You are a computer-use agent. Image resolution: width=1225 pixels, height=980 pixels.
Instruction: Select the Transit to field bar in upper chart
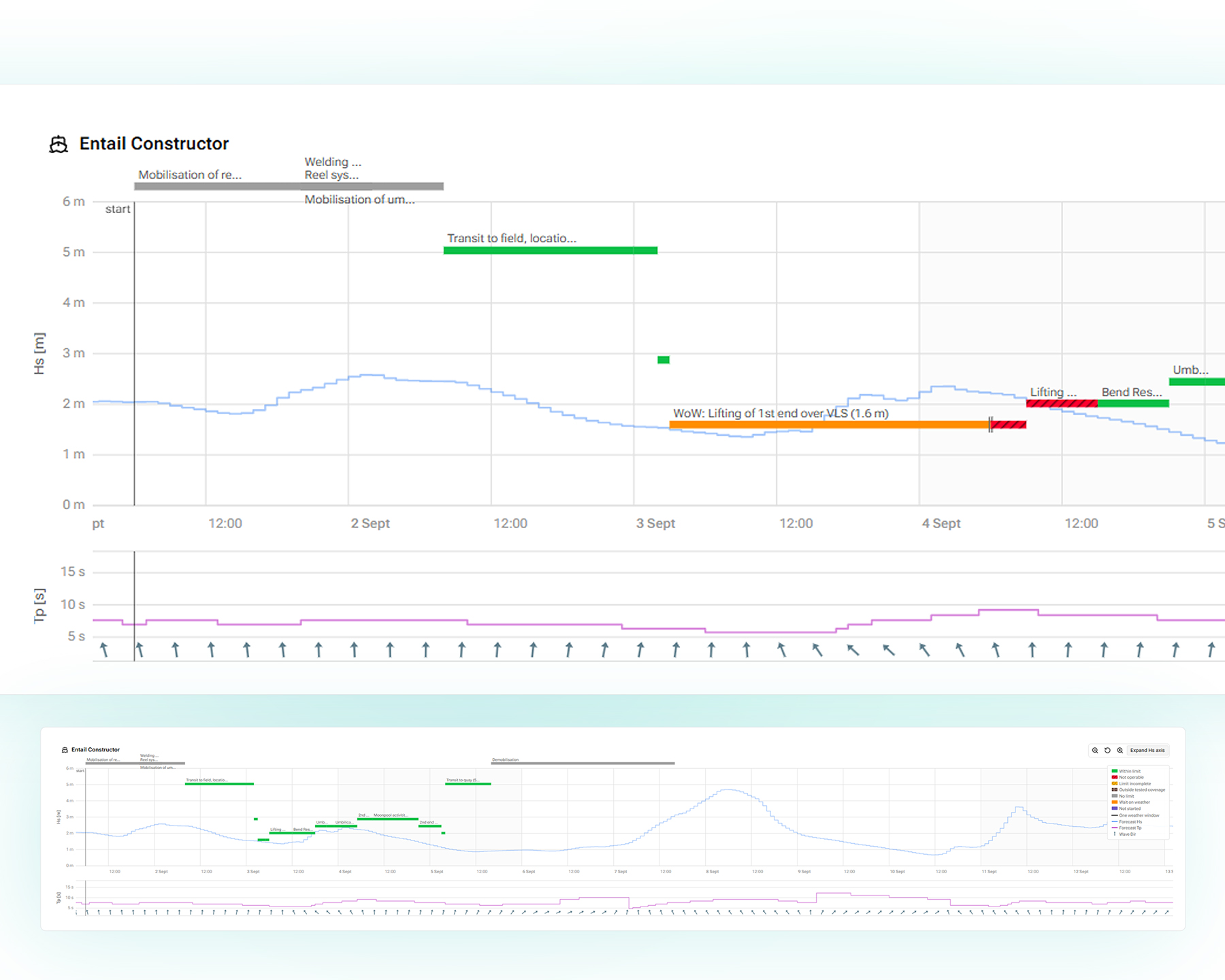[551, 250]
